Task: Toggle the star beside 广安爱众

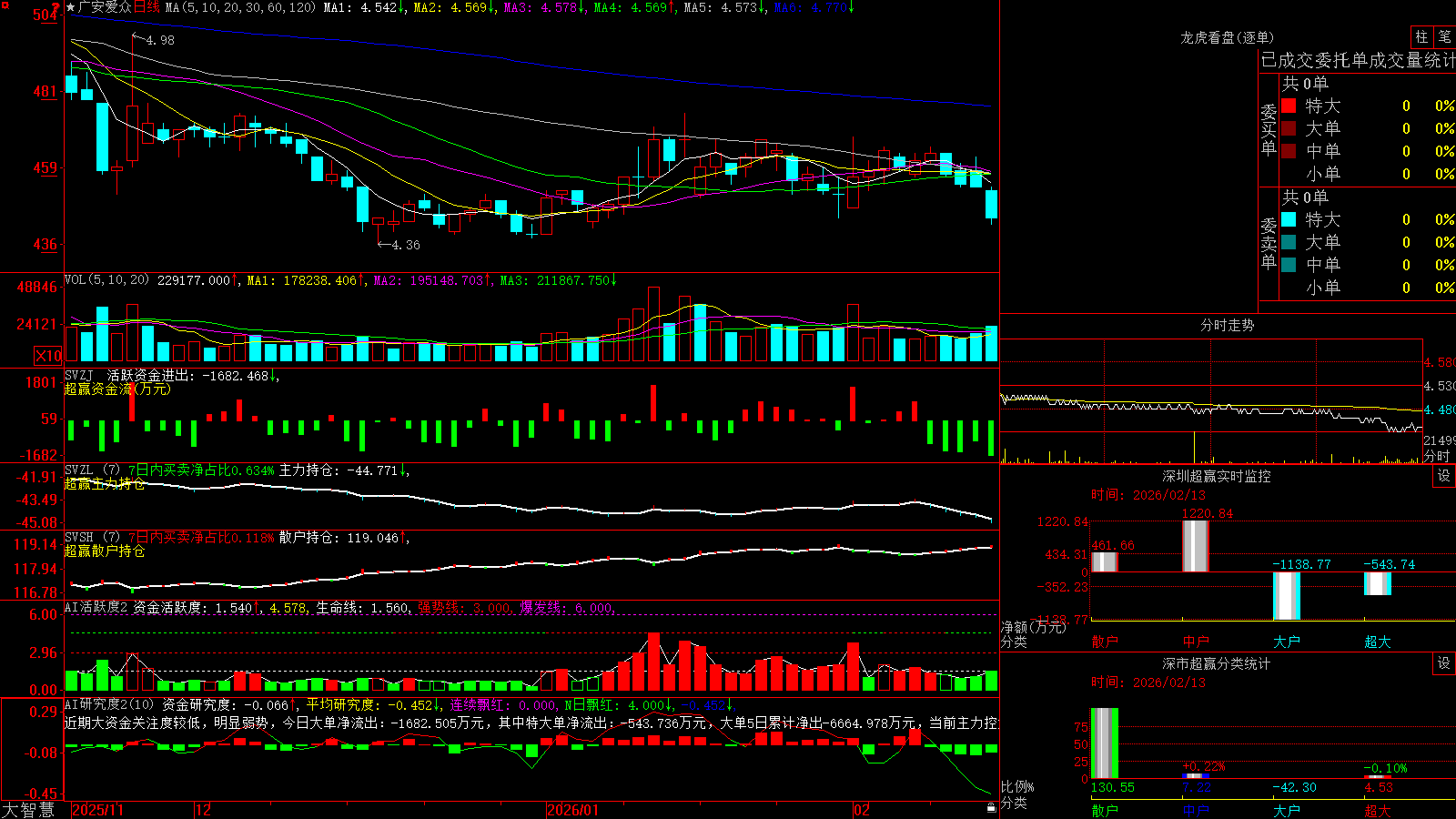Action: coord(71,7)
